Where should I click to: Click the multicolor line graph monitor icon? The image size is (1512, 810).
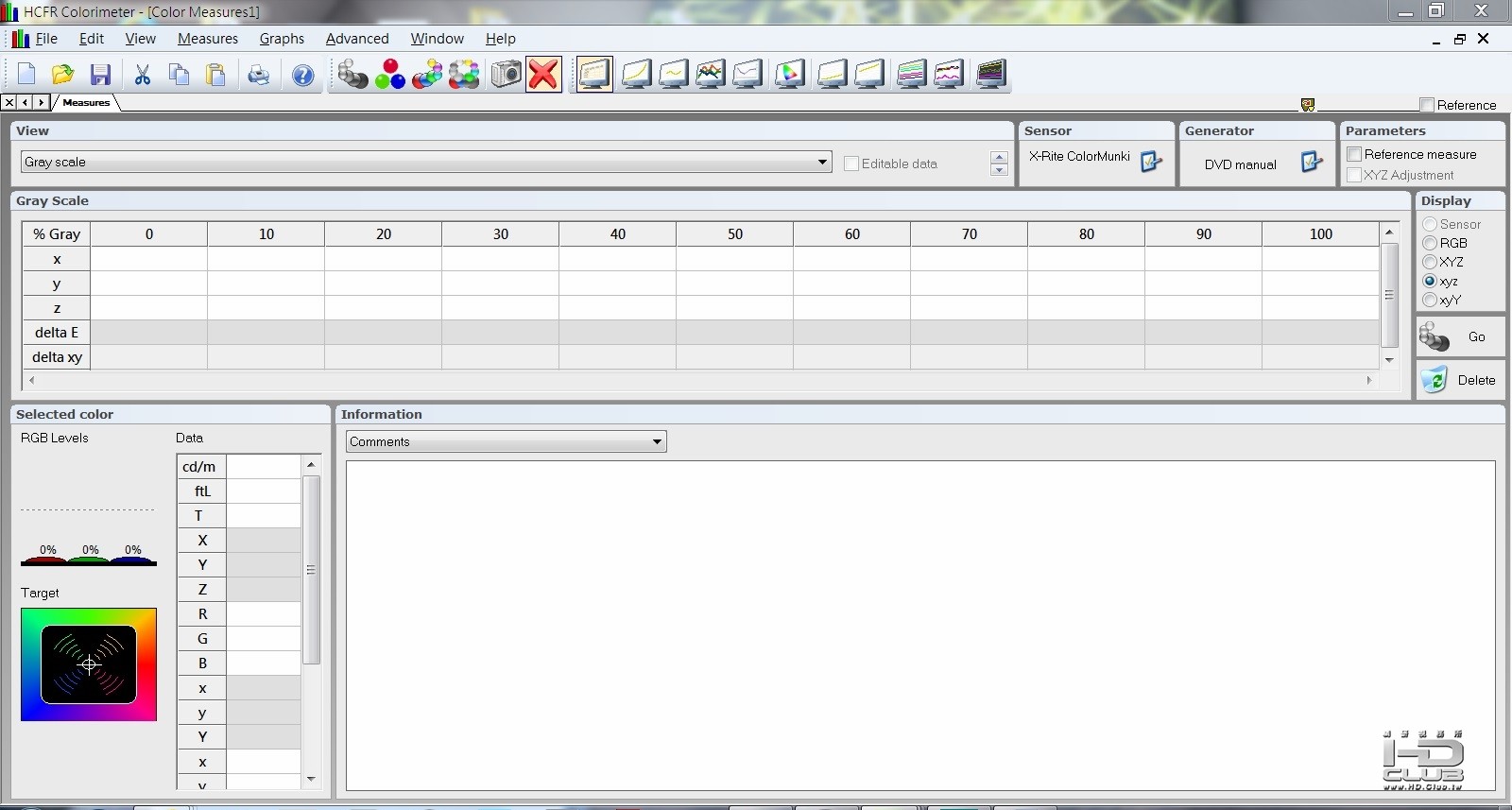pyautogui.click(x=710, y=75)
